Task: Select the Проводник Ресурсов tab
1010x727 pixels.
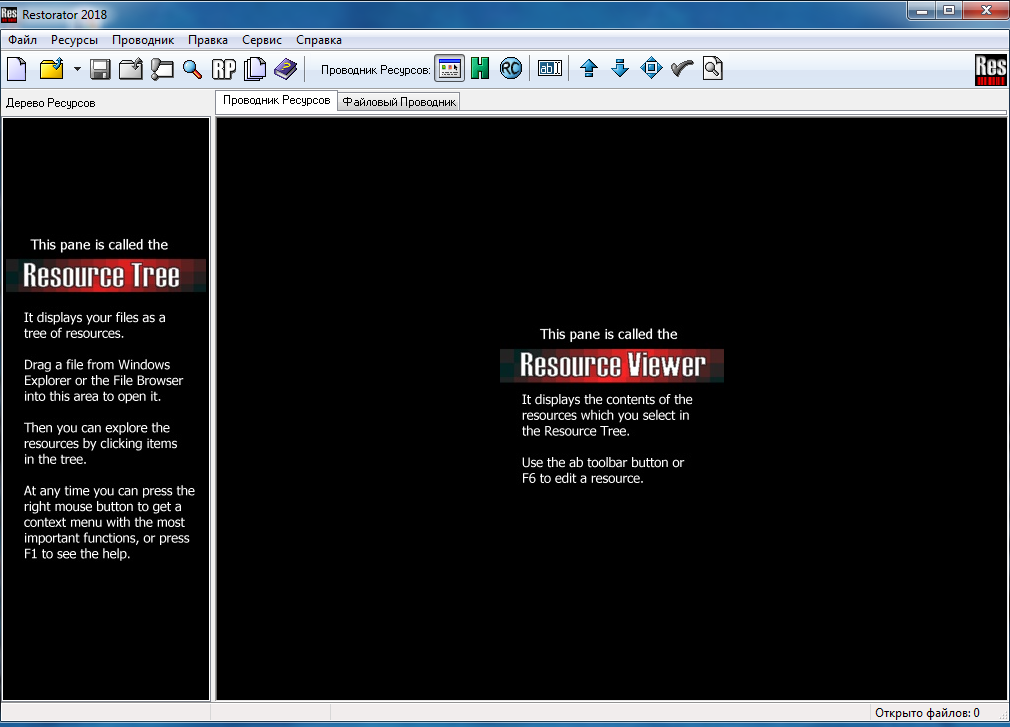Action: [x=276, y=100]
